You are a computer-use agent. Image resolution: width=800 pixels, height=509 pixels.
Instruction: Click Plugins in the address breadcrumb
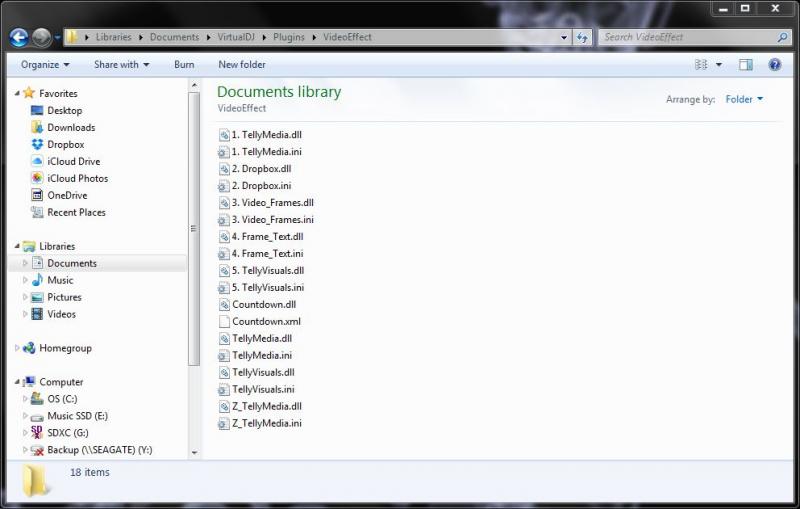pos(289,37)
